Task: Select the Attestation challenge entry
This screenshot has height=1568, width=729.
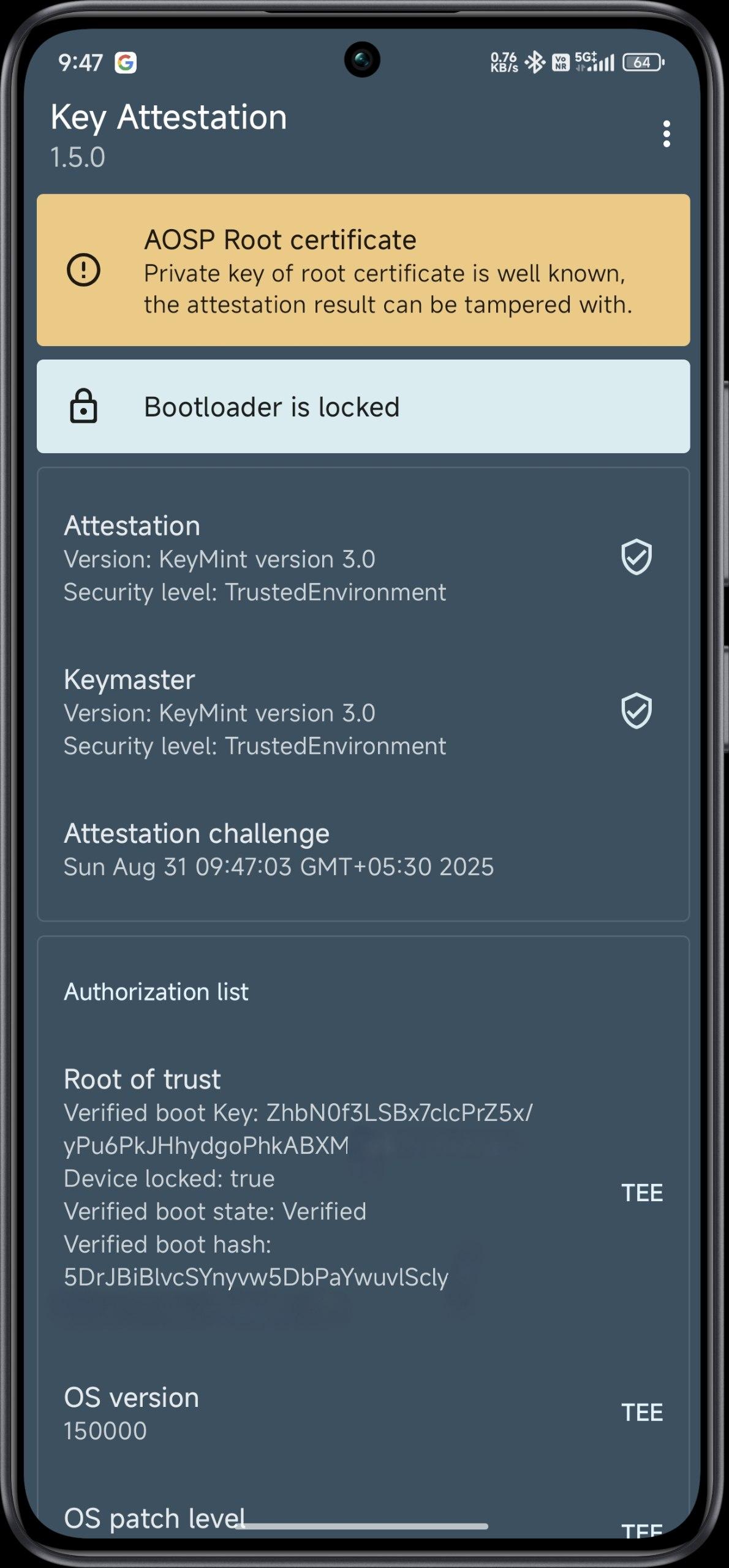Action: click(363, 850)
